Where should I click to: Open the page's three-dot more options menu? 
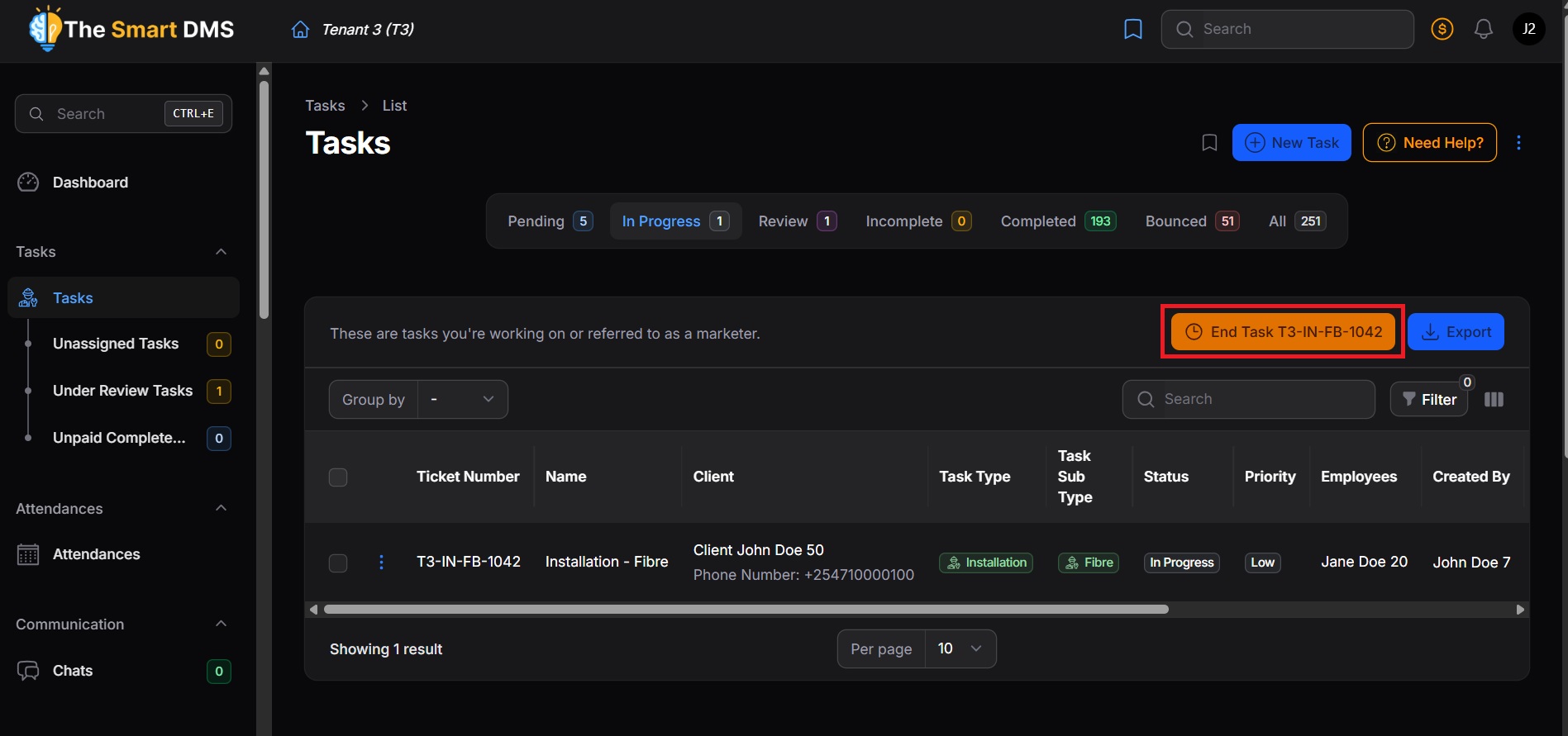1518,143
